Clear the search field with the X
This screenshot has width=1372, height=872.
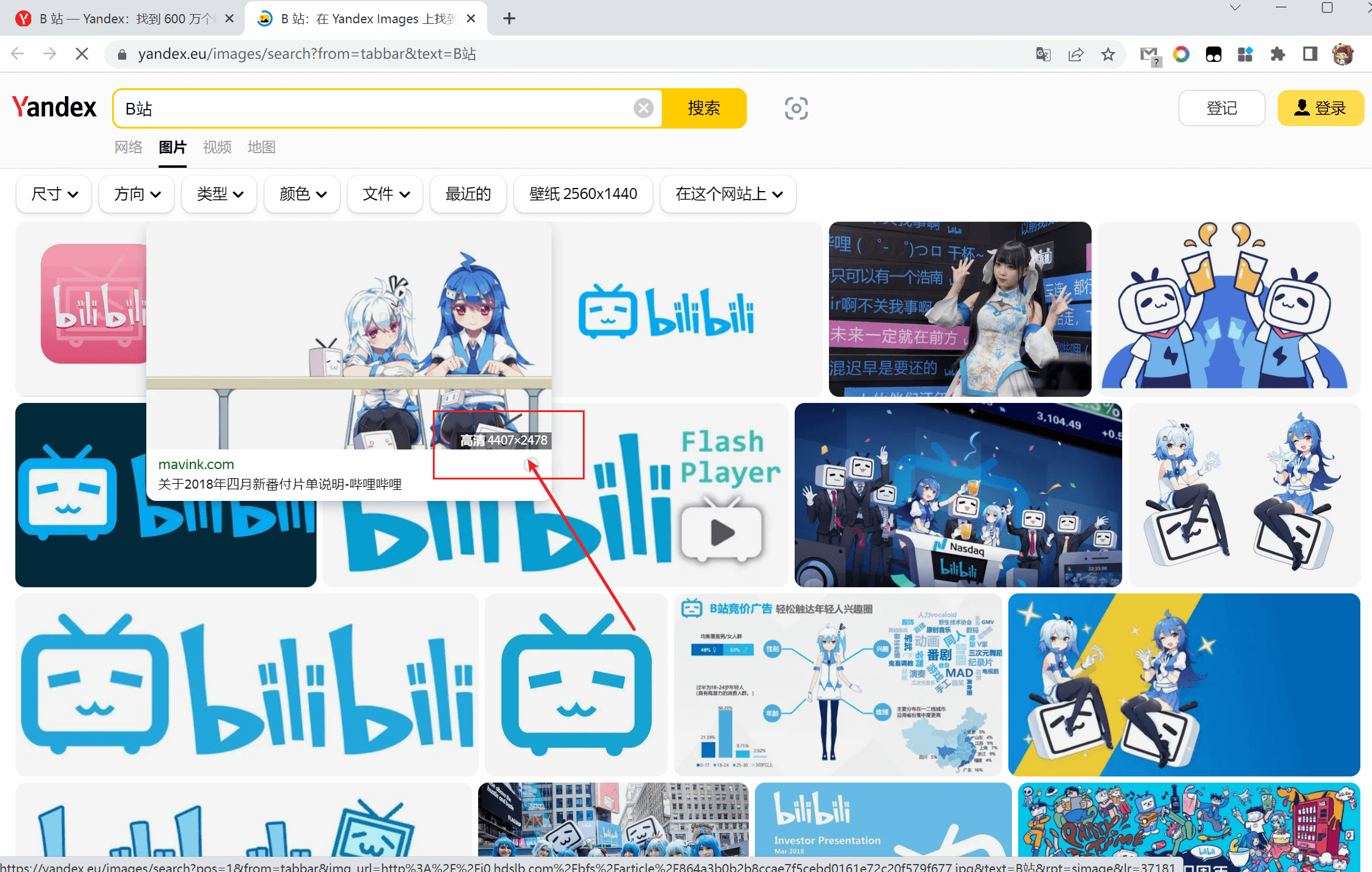(x=643, y=108)
